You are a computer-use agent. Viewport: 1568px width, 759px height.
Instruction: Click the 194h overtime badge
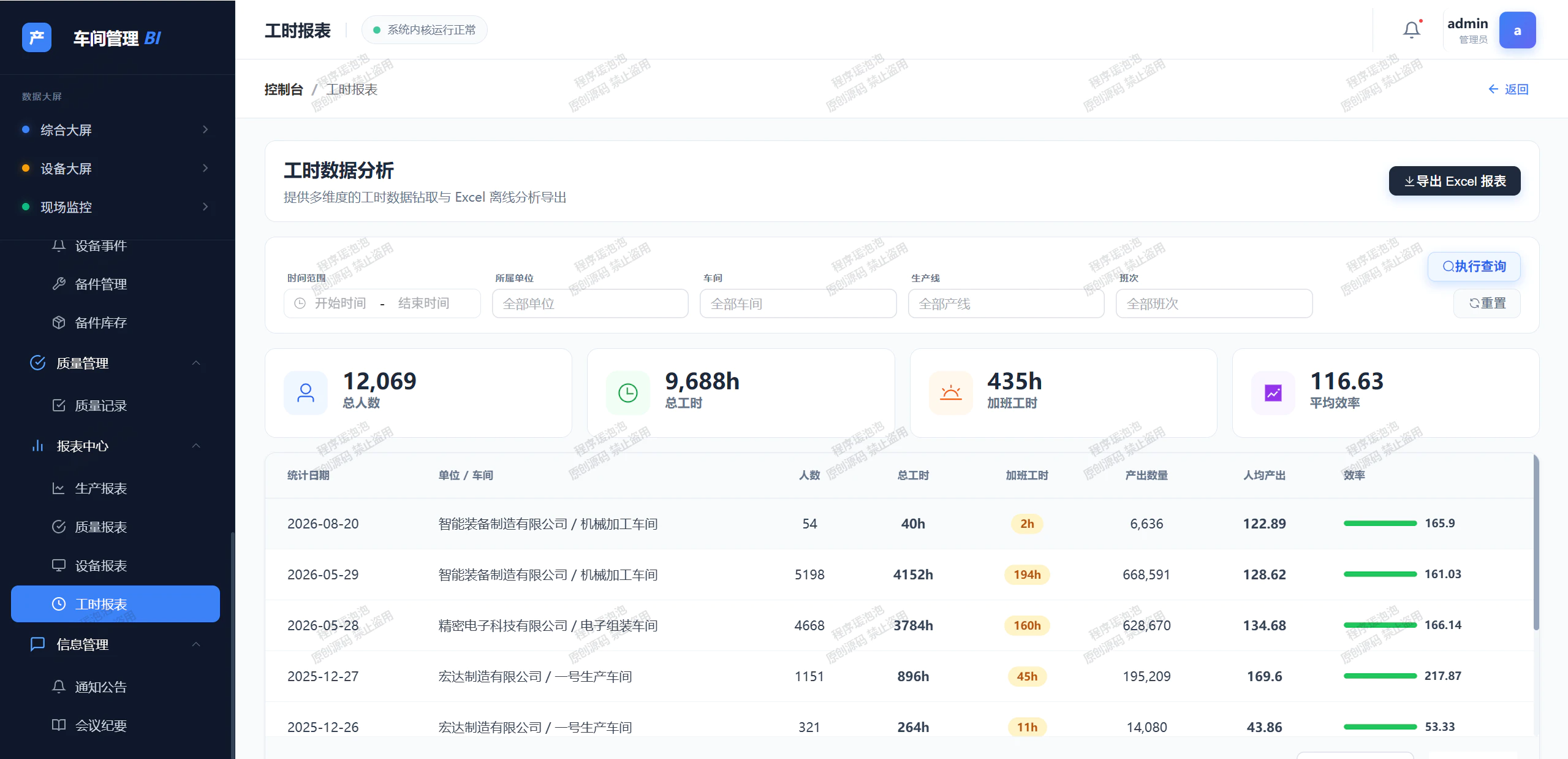[x=1027, y=574]
